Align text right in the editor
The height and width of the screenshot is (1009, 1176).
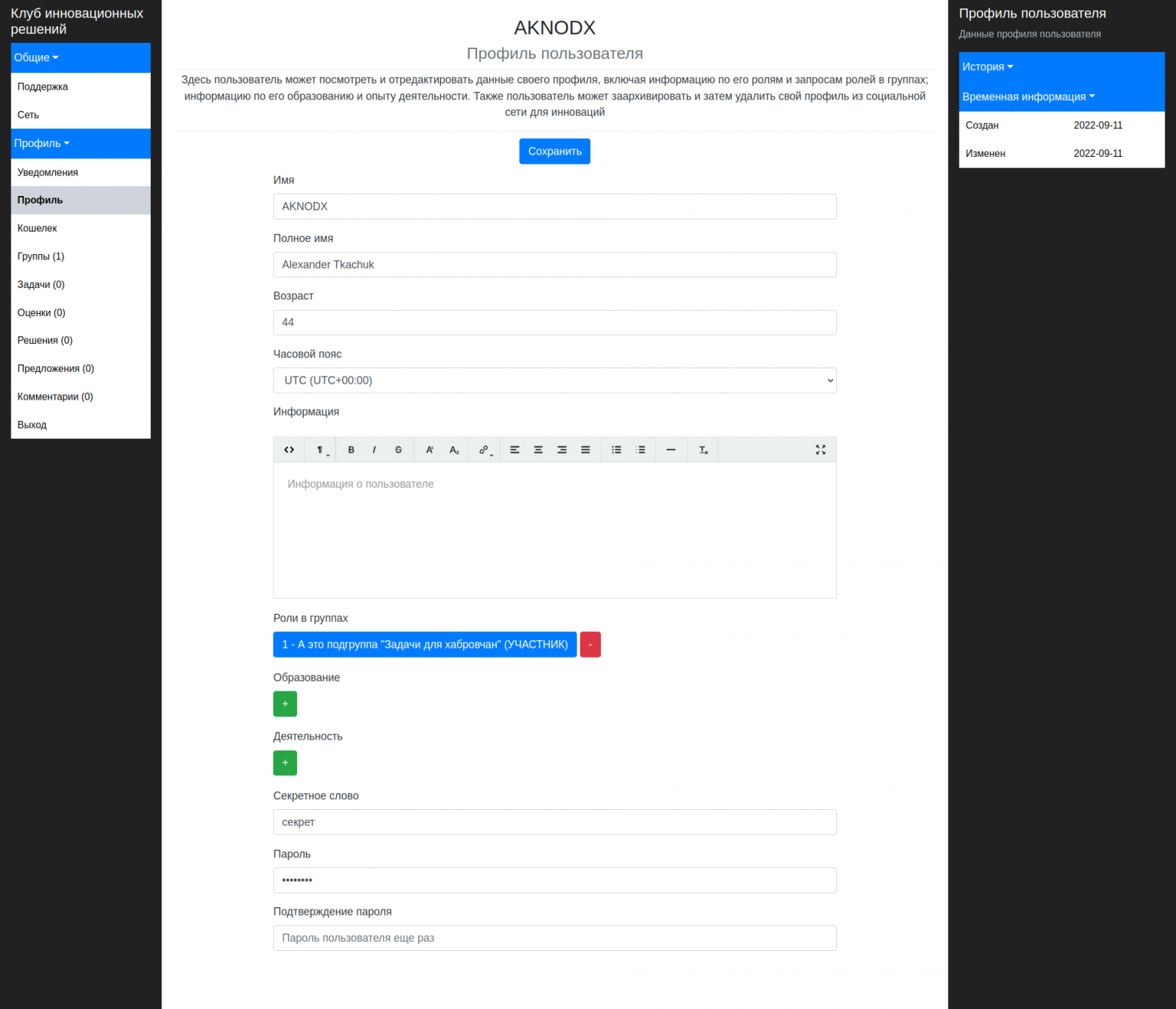[x=562, y=450]
